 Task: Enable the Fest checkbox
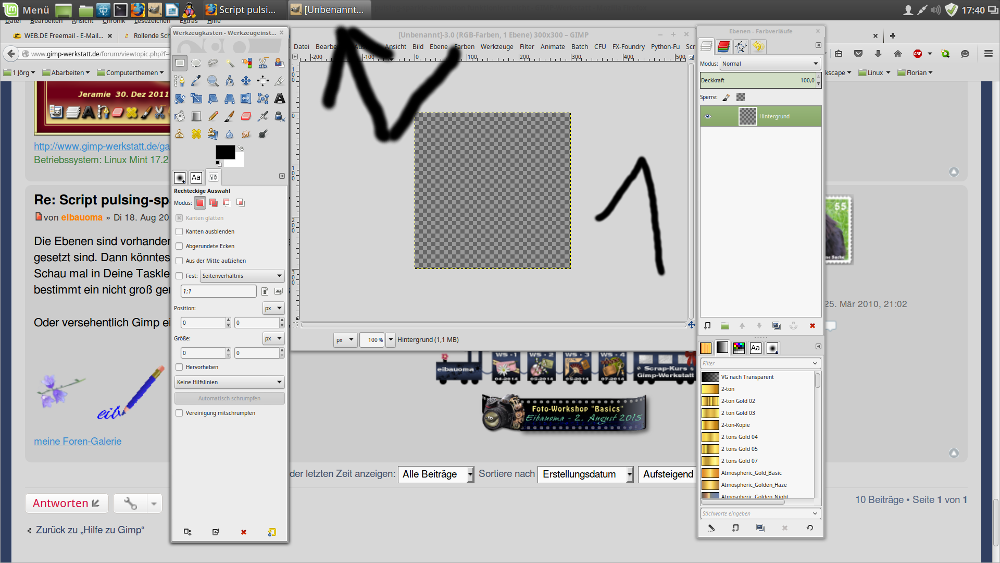(x=179, y=276)
